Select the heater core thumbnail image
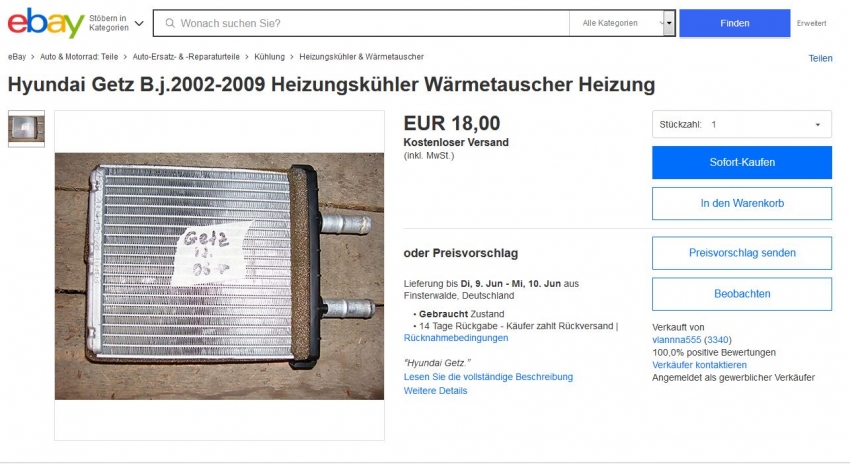Screen dimensions: 850x464 tap(26, 128)
